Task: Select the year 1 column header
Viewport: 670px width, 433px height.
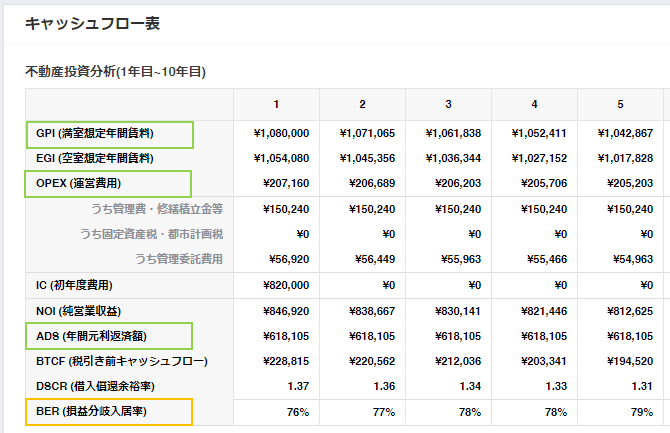Action: [x=276, y=105]
